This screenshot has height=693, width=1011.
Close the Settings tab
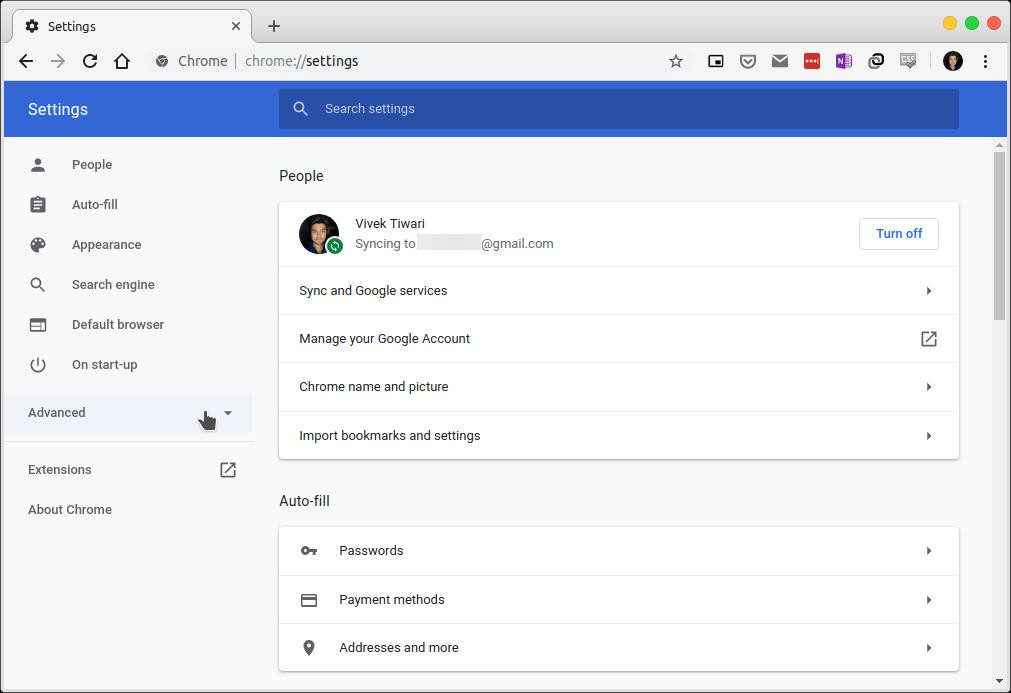click(x=236, y=26)
